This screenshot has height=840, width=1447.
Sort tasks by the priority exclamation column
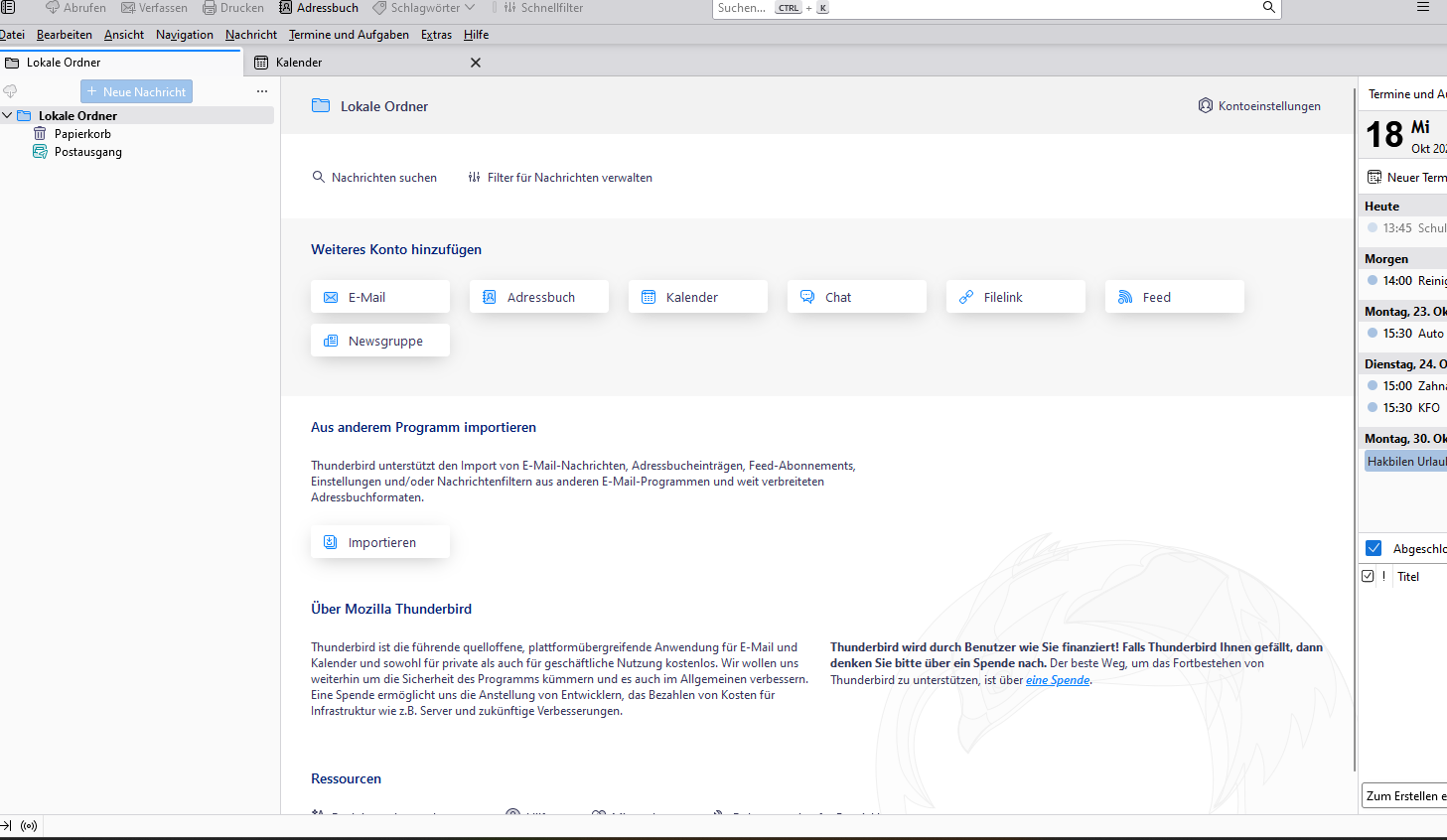[x=1383, y=576]
